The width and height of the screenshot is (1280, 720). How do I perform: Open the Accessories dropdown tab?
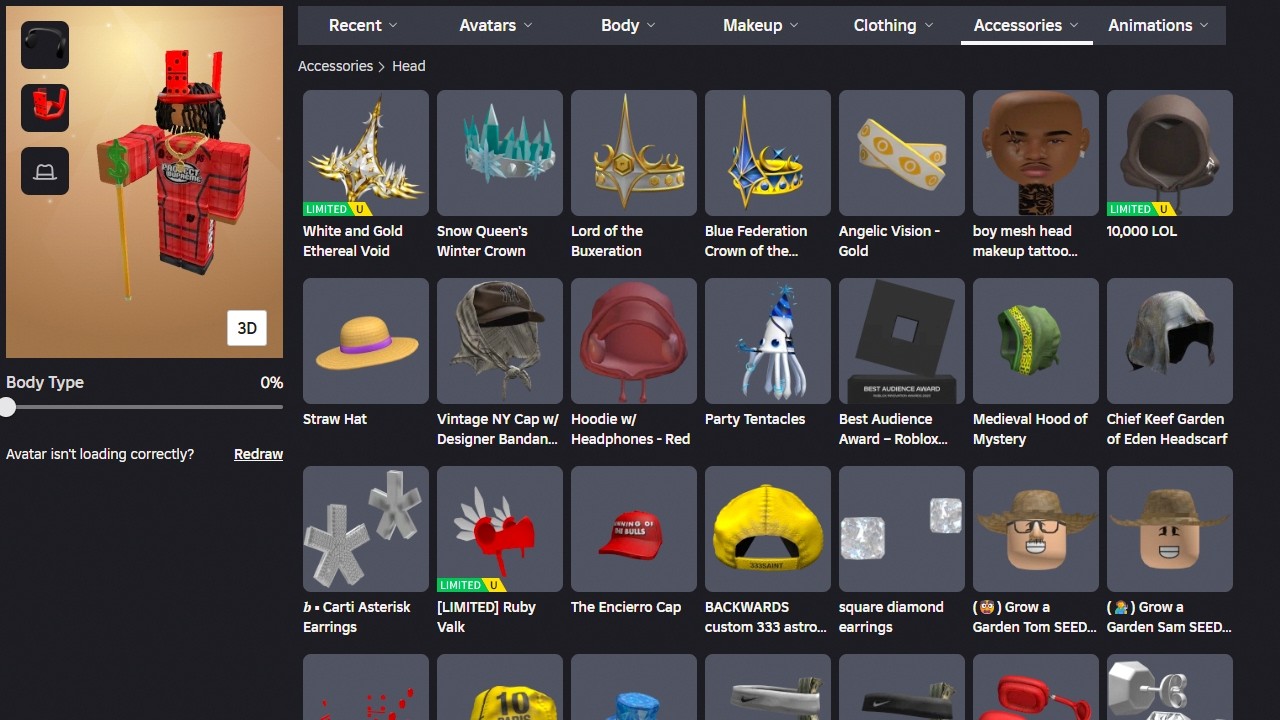[x=1026, y=26]
